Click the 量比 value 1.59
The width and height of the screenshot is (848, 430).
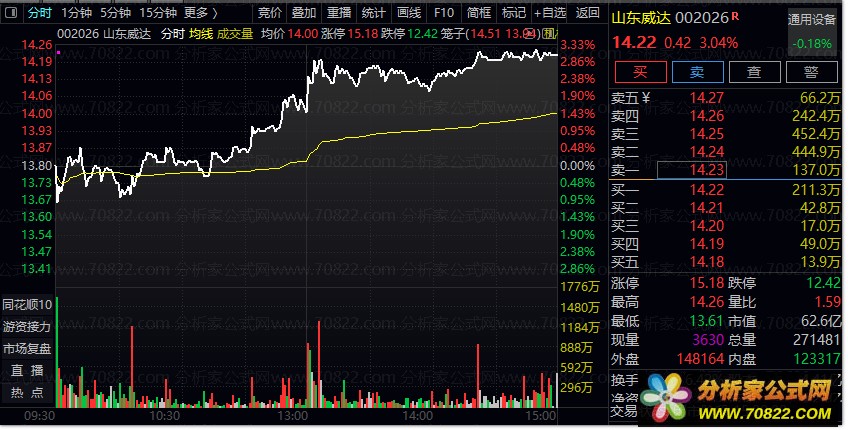coord(825,302)
